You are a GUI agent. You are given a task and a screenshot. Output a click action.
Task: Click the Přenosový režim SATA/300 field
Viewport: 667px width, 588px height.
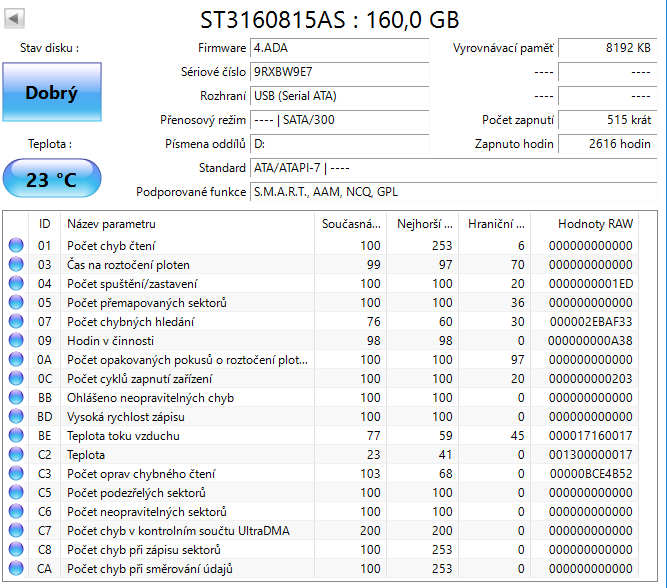point(340,120)
